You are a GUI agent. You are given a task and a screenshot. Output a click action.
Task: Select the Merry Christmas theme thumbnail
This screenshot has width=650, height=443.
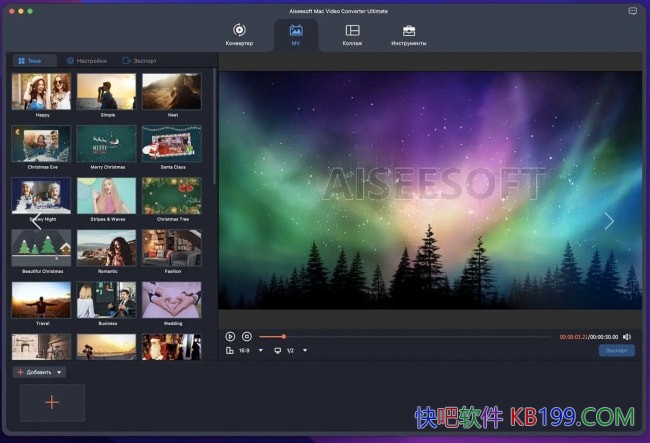point(106,144)
